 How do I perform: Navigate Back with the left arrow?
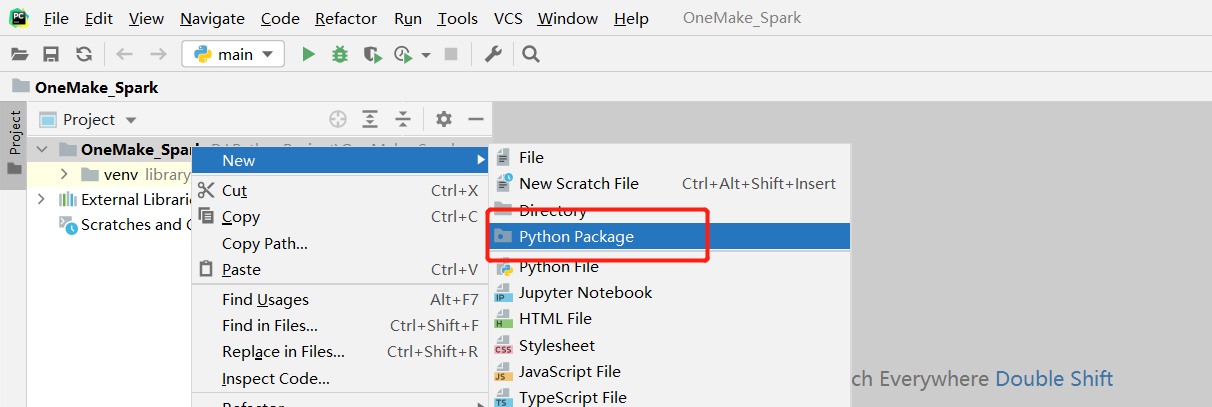tap(125, 54)
